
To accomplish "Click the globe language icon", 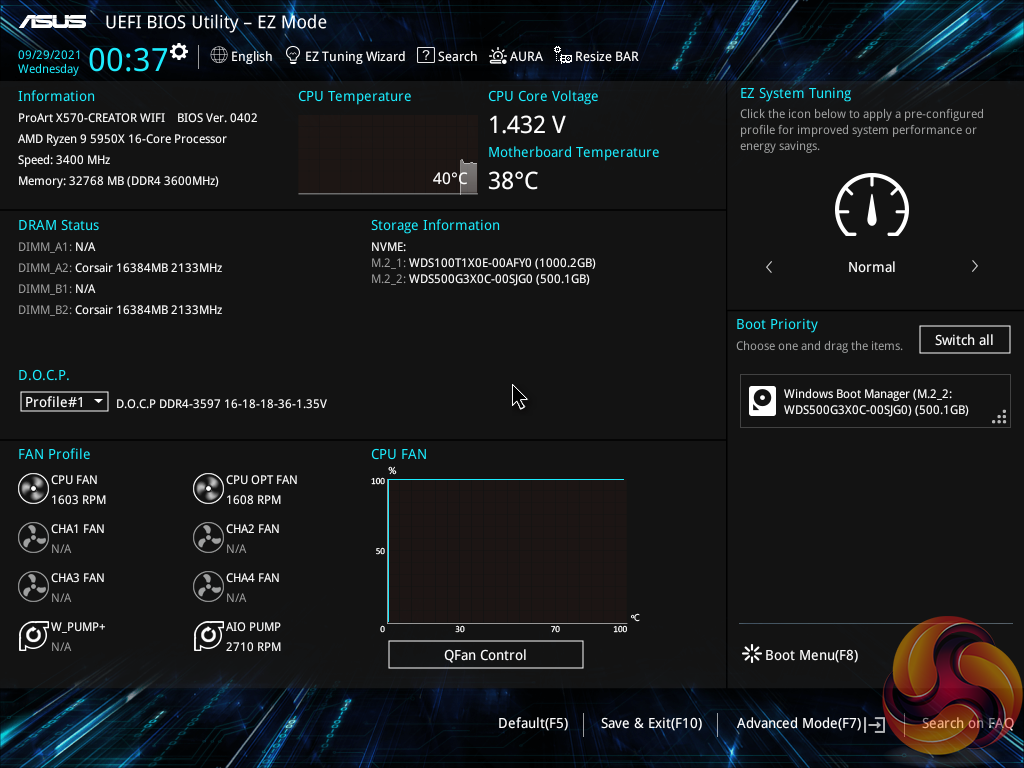I will 219,56.
